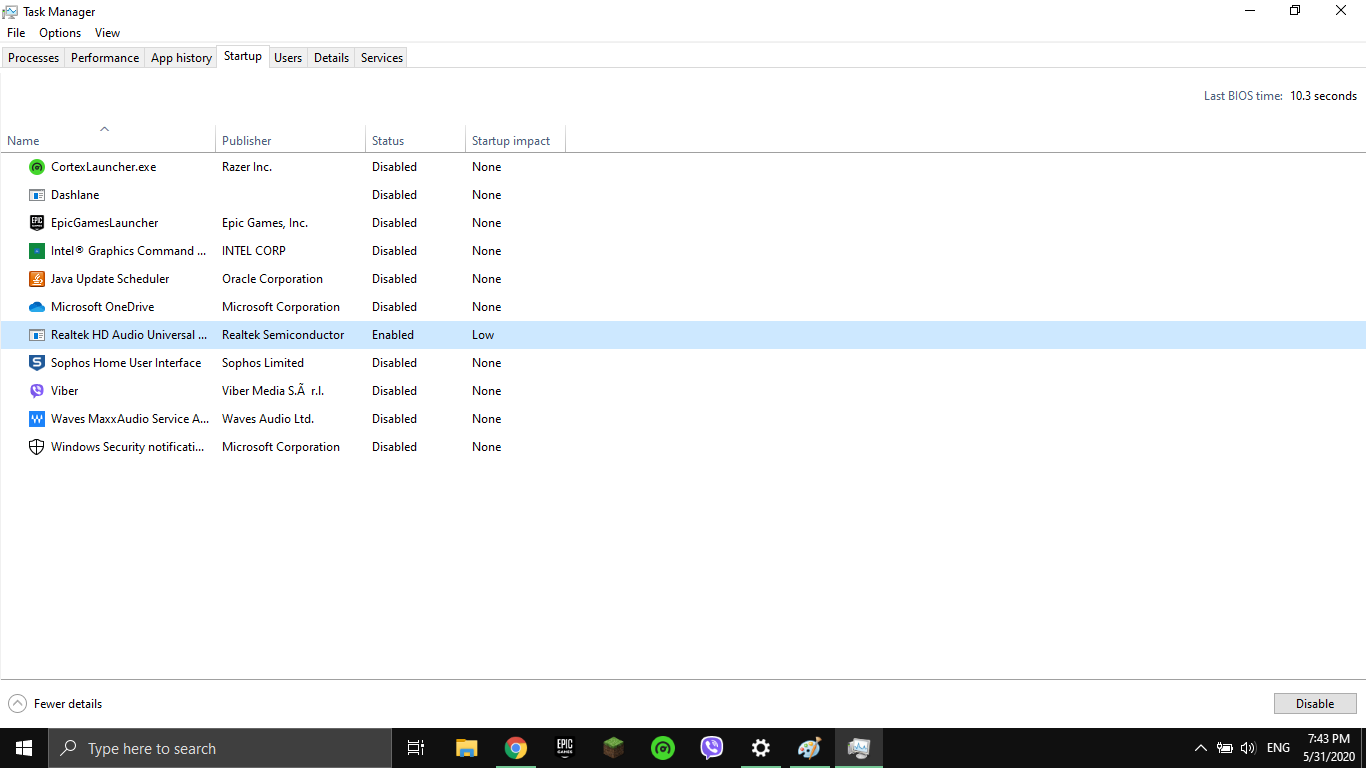Click the Intel Graphics Command icon
The image size is (1366, 768).
[37, 251]
